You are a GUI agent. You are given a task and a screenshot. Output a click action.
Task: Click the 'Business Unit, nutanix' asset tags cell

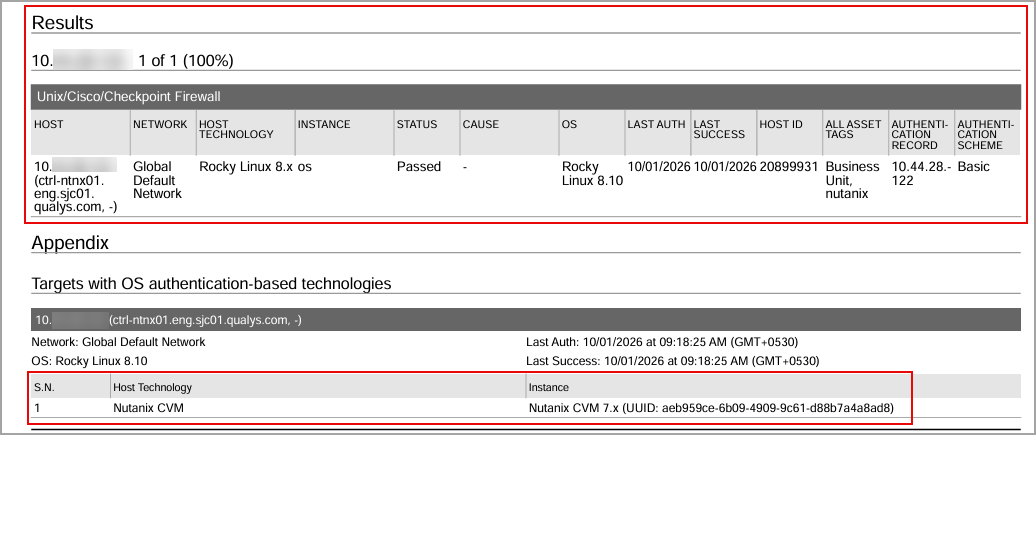coord(852,180)
